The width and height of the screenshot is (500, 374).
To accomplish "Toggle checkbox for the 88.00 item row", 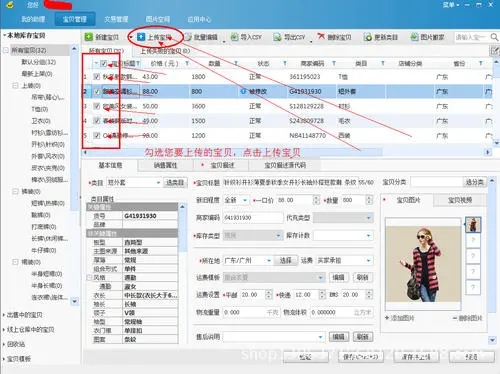I will click(x=97, y=91).
